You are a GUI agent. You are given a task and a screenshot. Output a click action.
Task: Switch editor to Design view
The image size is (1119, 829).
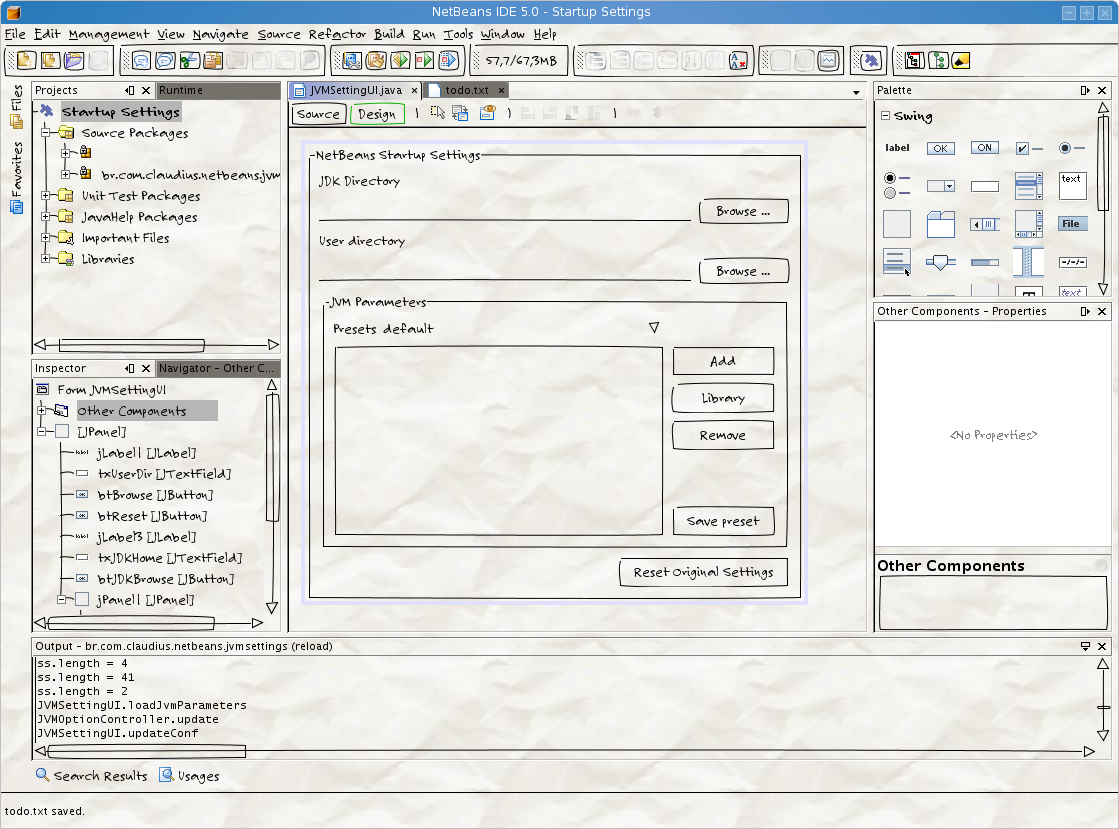(377, 114)
